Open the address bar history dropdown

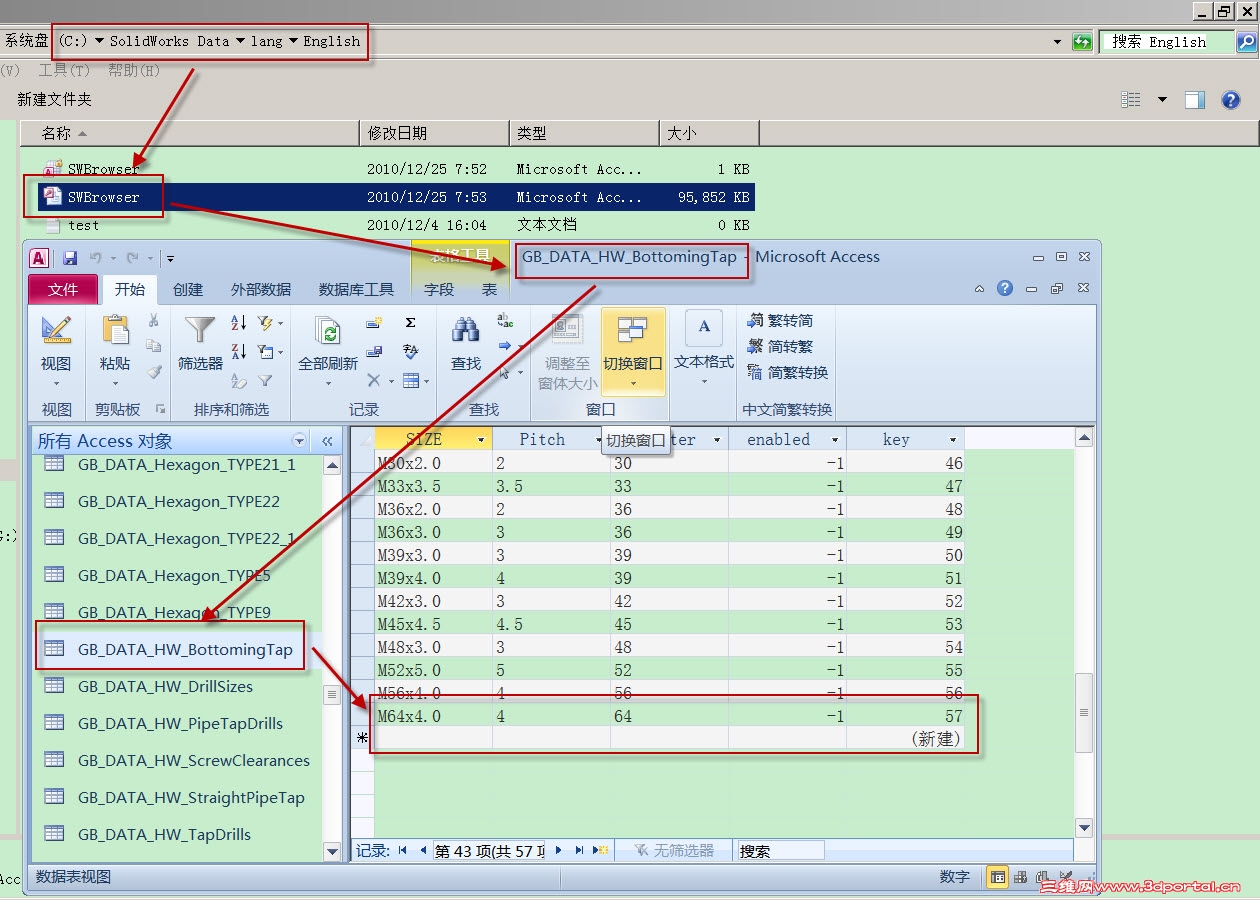[1058, 42]
